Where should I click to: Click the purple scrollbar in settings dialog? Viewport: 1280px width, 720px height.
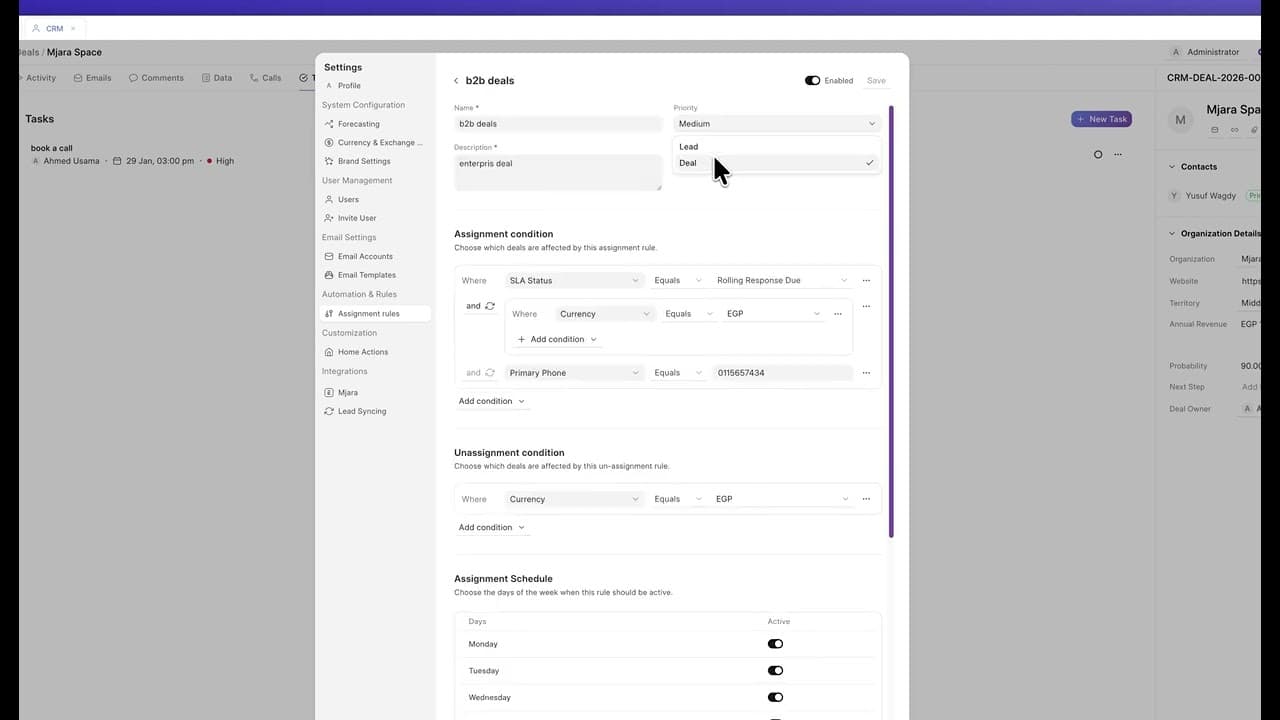(x=890, y=320)
